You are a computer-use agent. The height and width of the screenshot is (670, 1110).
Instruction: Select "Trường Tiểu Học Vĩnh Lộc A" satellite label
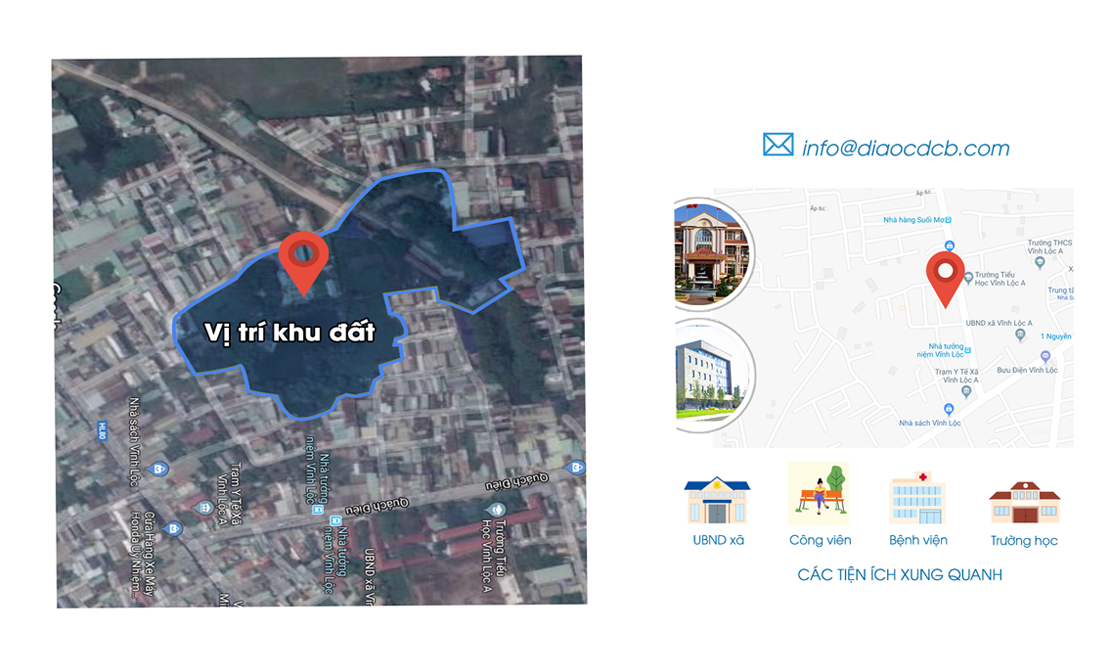coord(494,555)
